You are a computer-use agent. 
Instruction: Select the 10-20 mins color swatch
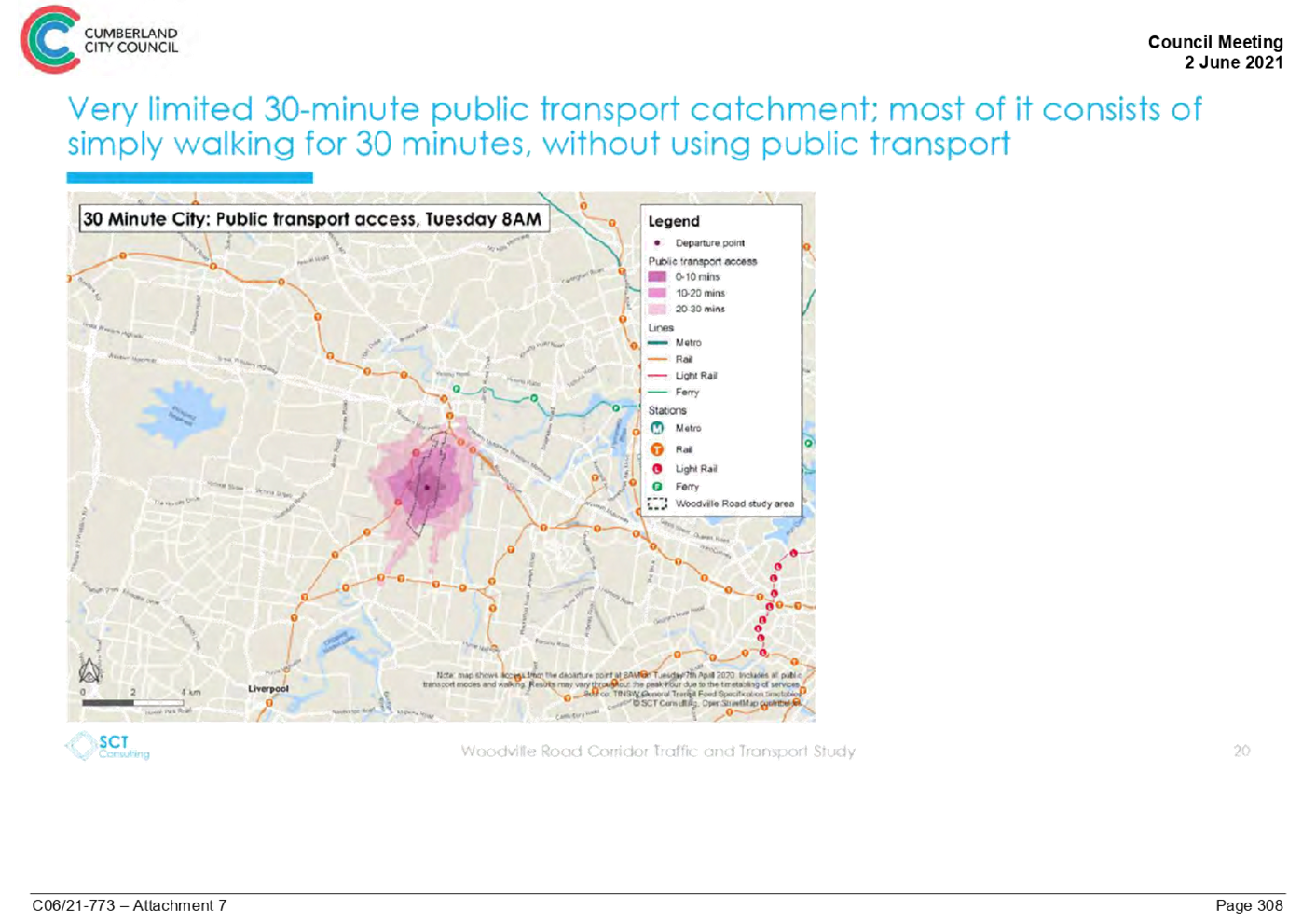pos(657,293)
